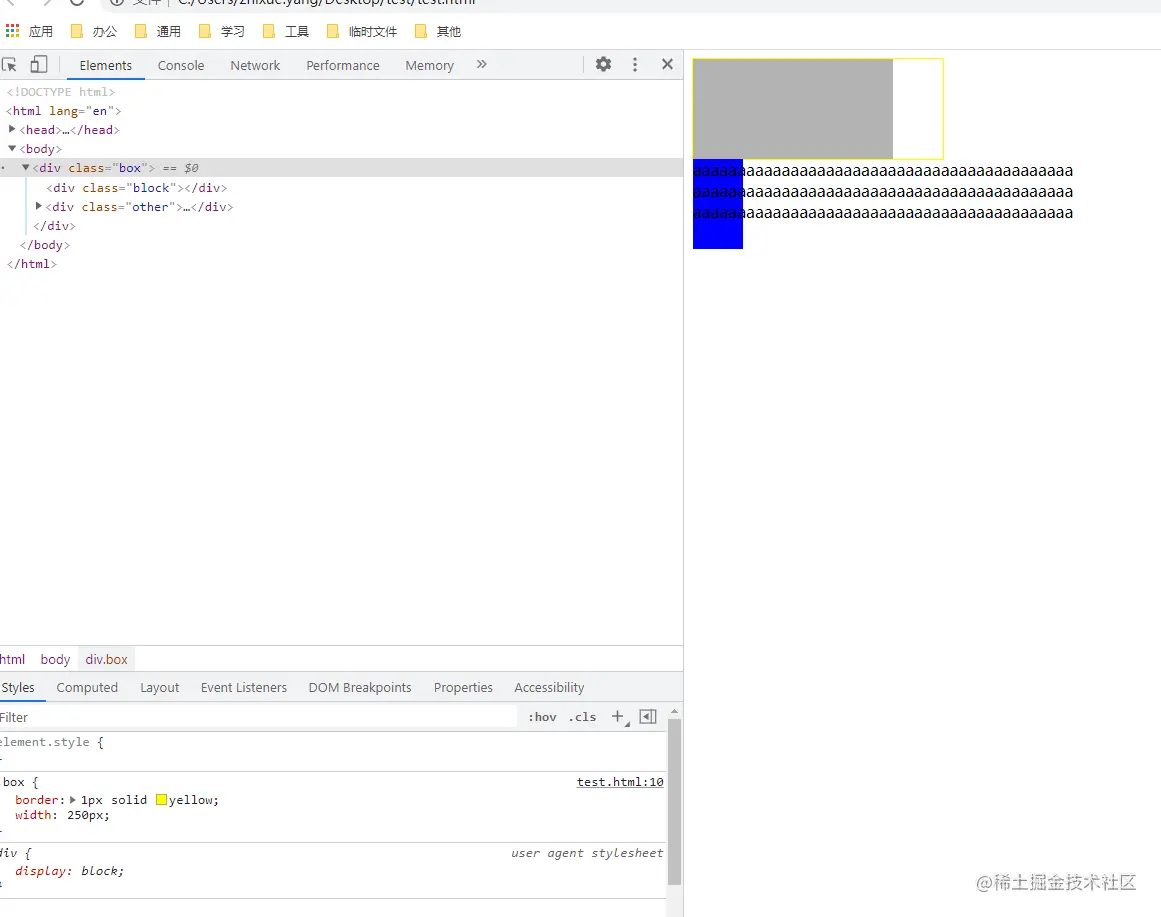The image size is (1161, 917).
Task: Switch to the Network tab
Action: pyautogui.click(x=255, y=65)
